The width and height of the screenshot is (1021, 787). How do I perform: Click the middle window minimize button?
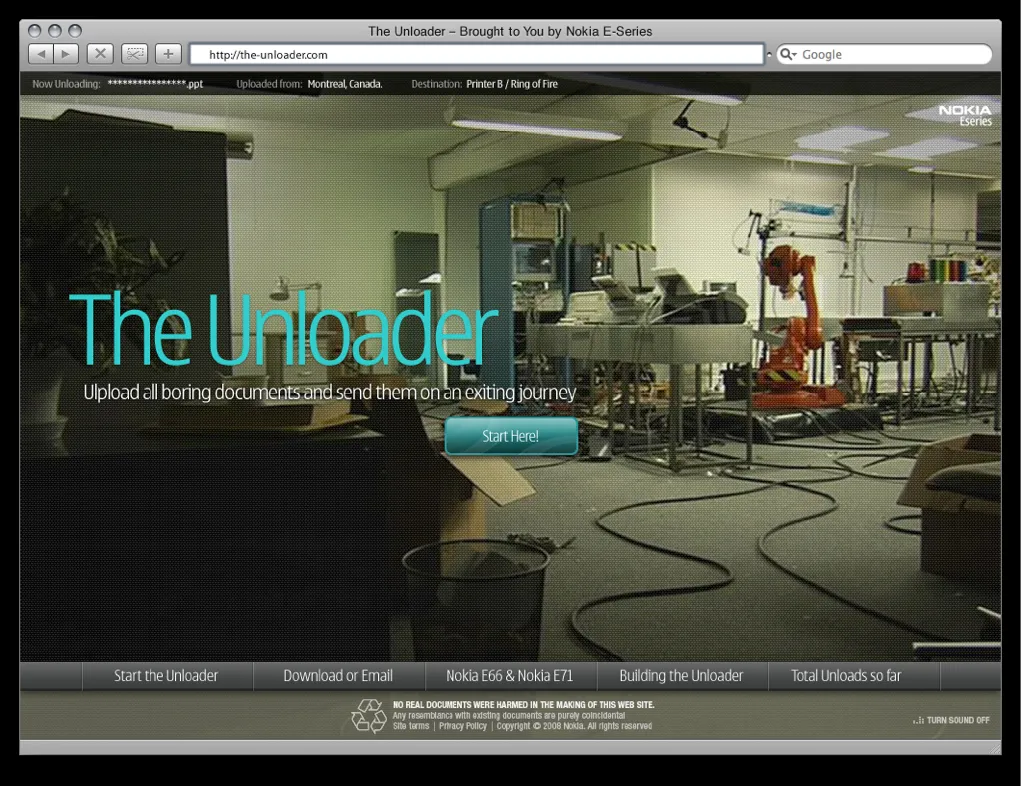[55, 31]
